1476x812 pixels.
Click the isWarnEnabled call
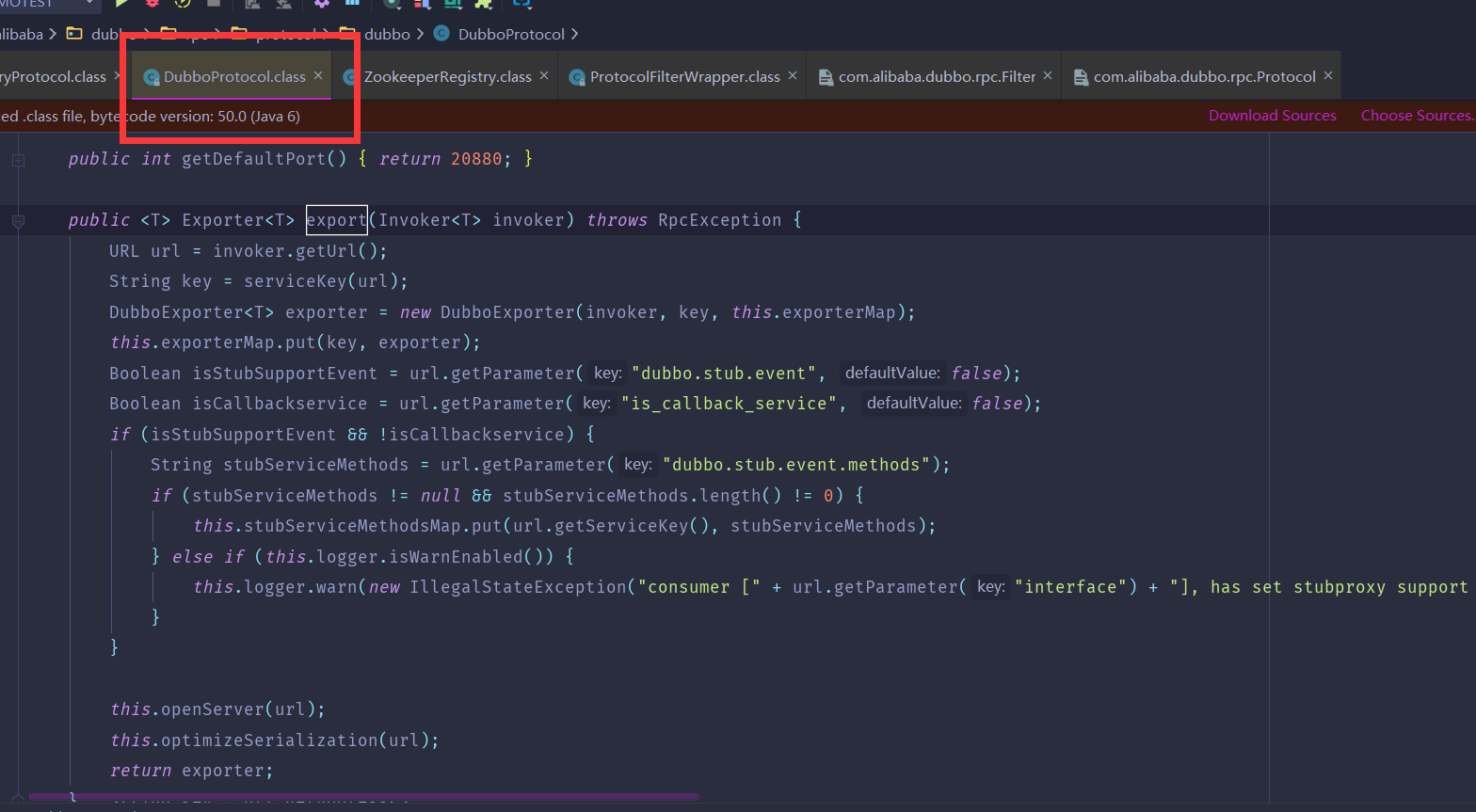[x=430, y=557]
